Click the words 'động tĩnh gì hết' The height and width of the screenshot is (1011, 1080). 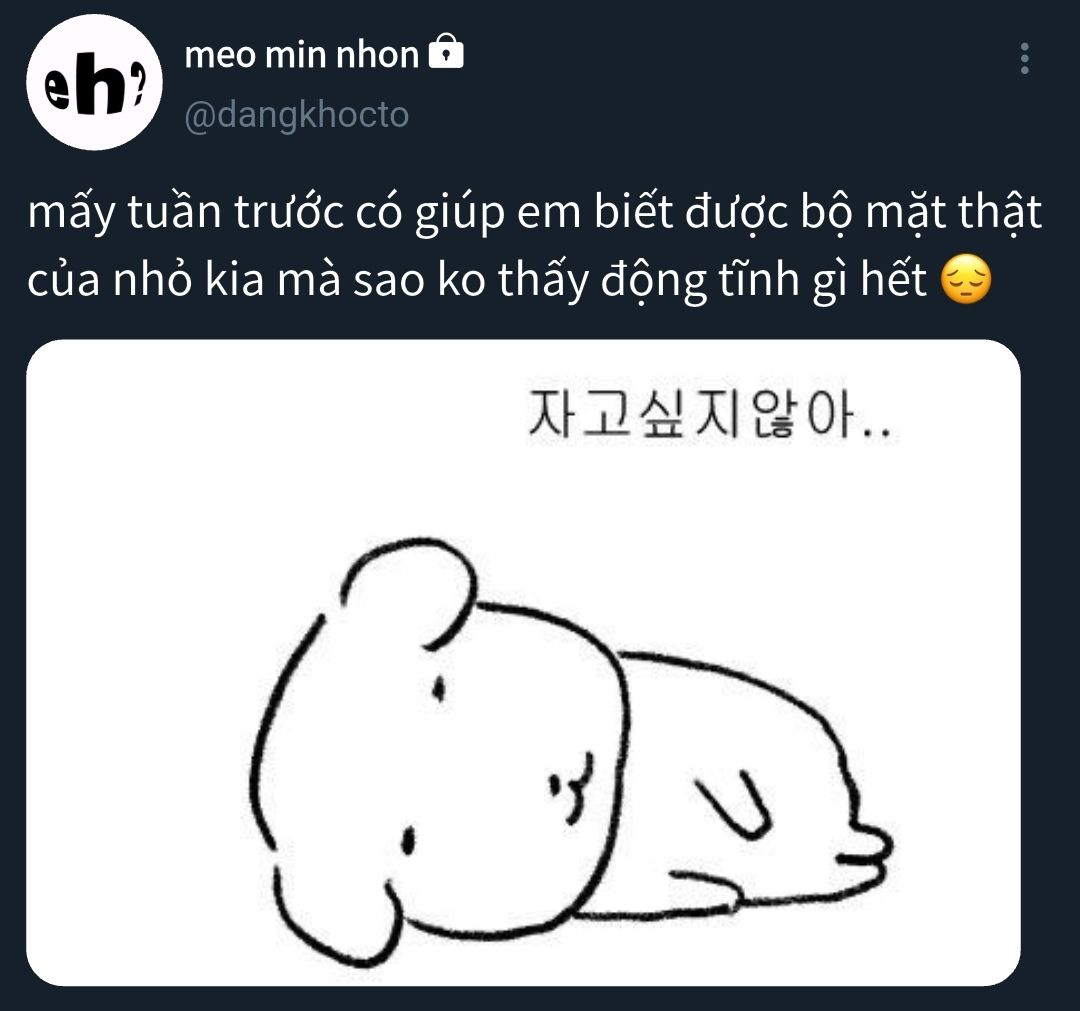coord(764,280)
